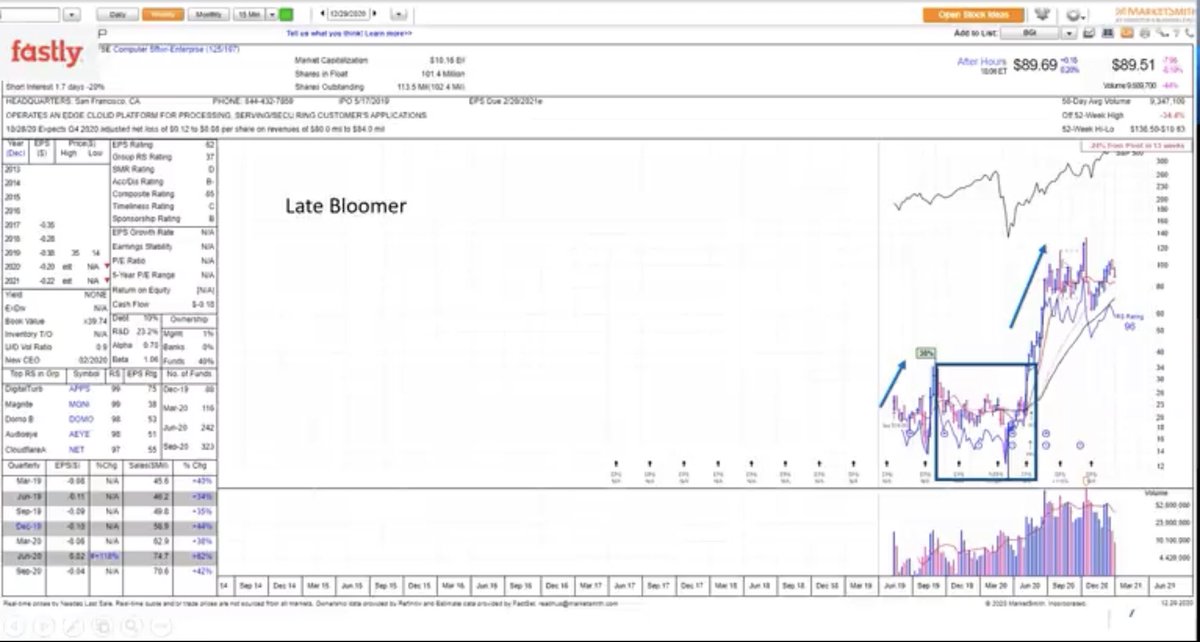The width and height of the screenshot is (1200, 642).
Task: Click the Year (Dec) column header
Action: click(x=15, y=150)
